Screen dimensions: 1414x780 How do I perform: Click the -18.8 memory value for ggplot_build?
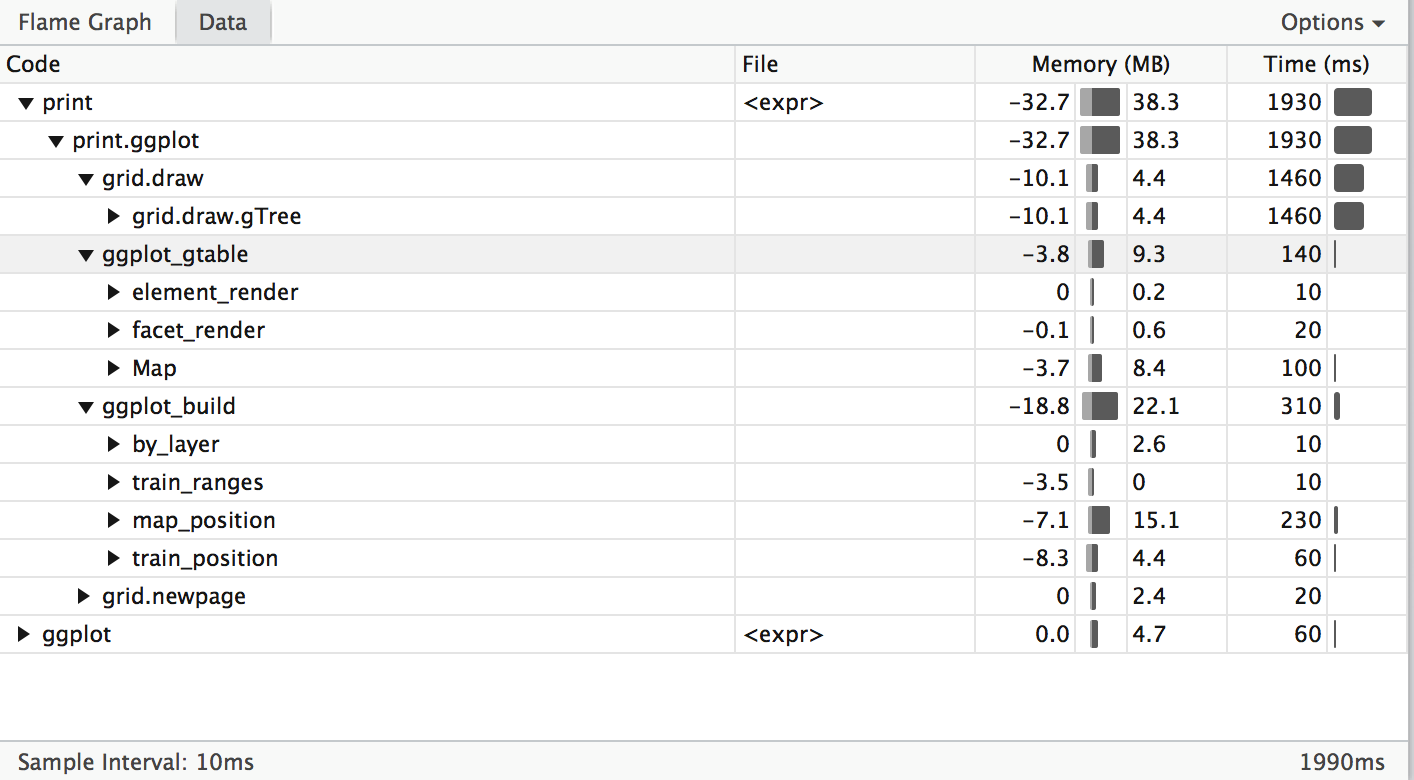[x=1040, y=406]
